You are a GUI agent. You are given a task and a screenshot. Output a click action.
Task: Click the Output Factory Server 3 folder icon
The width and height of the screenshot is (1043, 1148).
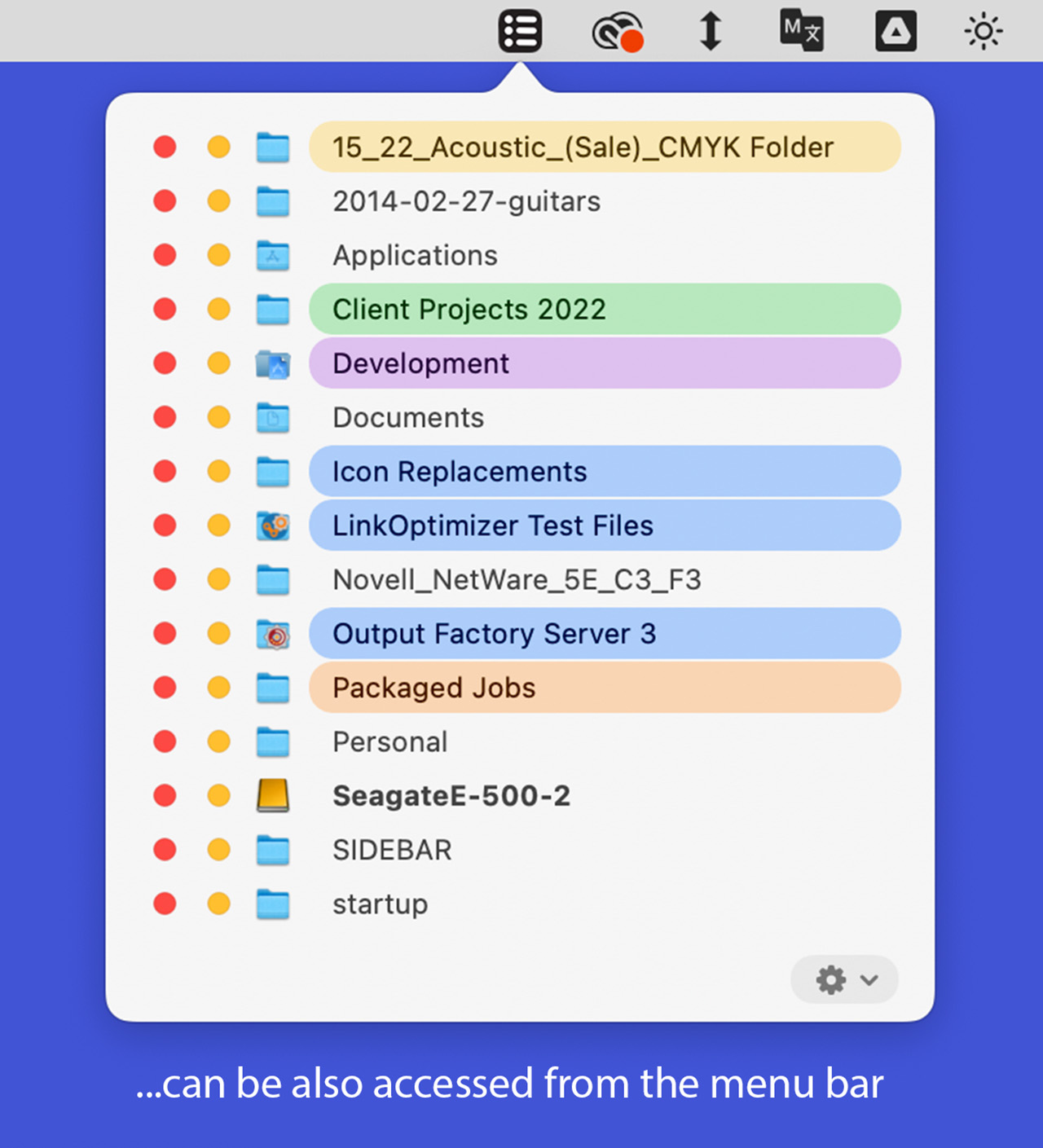click(274, 633)
